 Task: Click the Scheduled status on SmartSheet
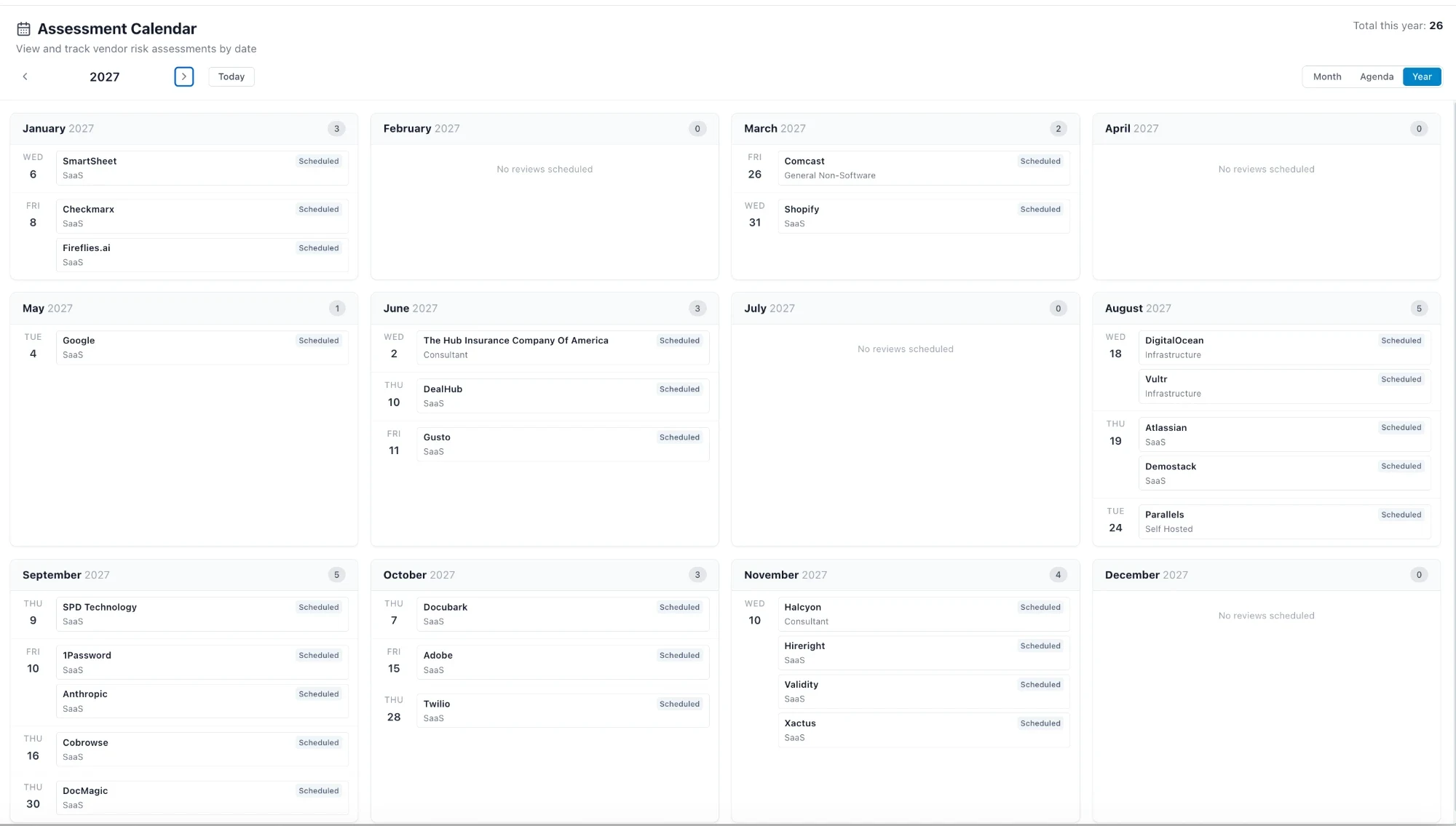click(319, 162)
